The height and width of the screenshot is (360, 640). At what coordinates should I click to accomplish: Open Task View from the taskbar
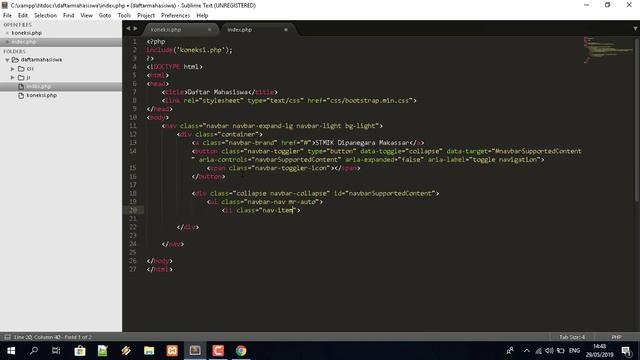pyautogui.click(x=56, y=351)
